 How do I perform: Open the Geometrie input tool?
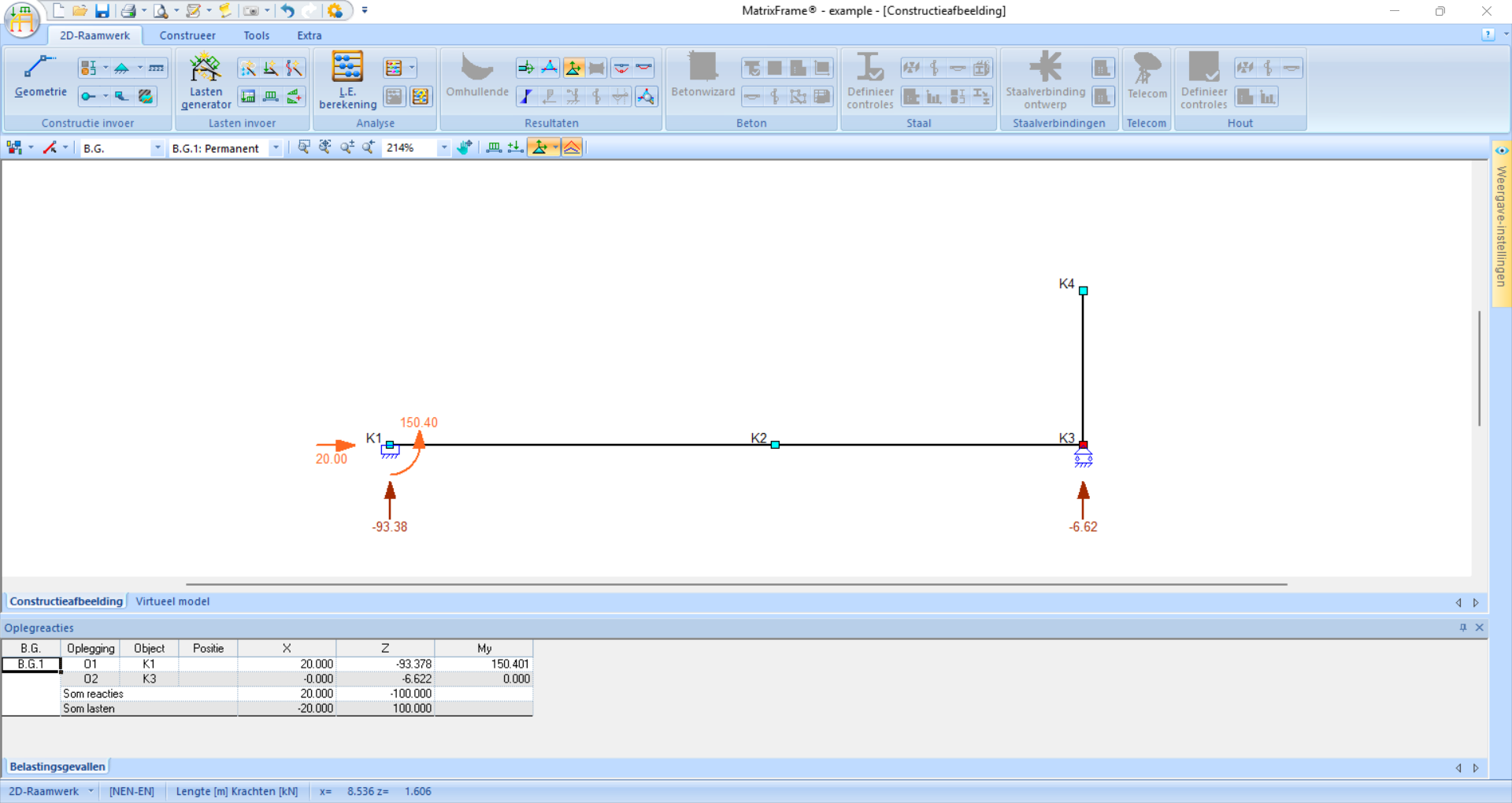coord(40,77)
